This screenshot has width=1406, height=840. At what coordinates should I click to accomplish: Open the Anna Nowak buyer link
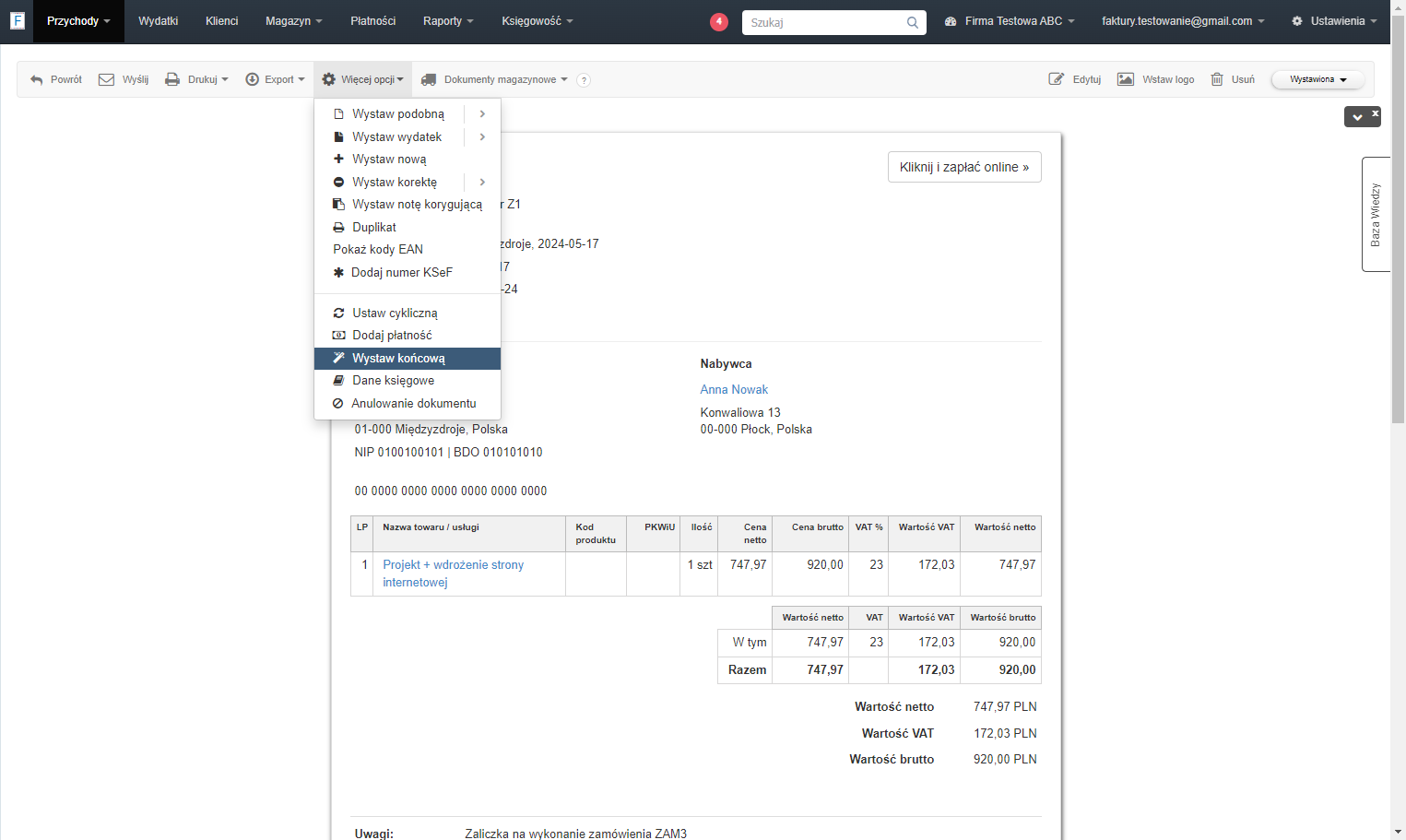pos(734,389)
